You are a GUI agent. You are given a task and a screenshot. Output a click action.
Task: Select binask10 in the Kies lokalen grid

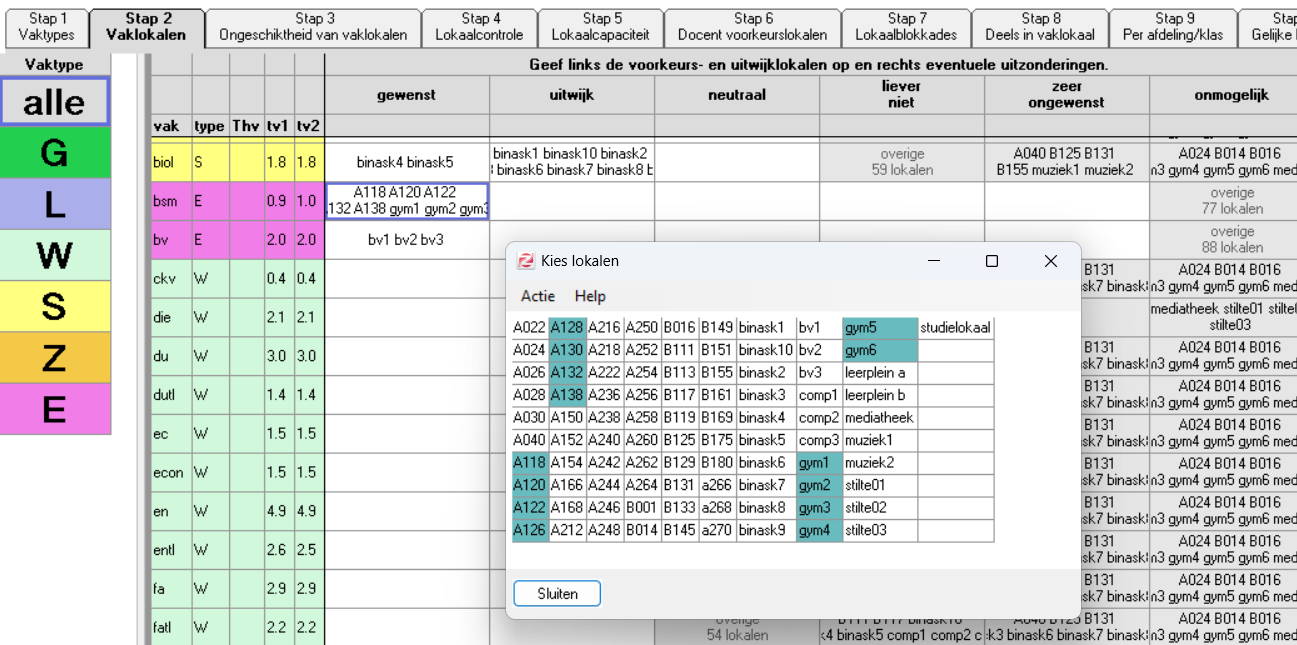pyautogui.click(x=766, y=350)
